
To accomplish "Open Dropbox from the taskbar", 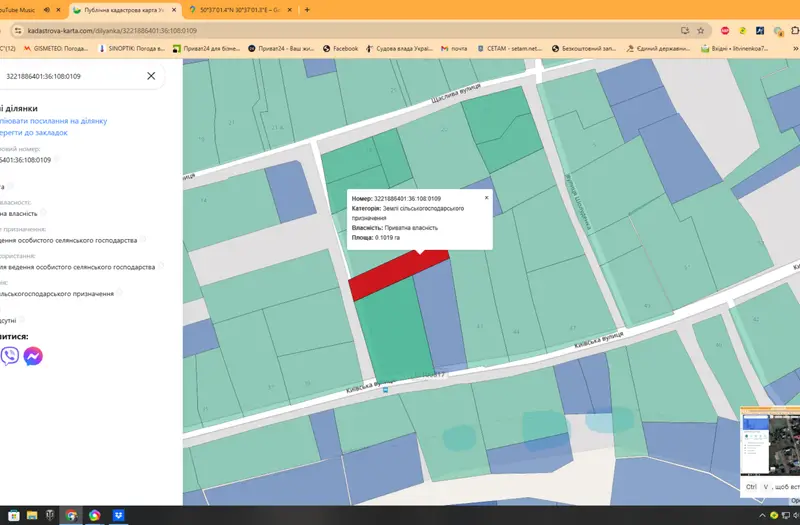I will click(x=118, y=515).
